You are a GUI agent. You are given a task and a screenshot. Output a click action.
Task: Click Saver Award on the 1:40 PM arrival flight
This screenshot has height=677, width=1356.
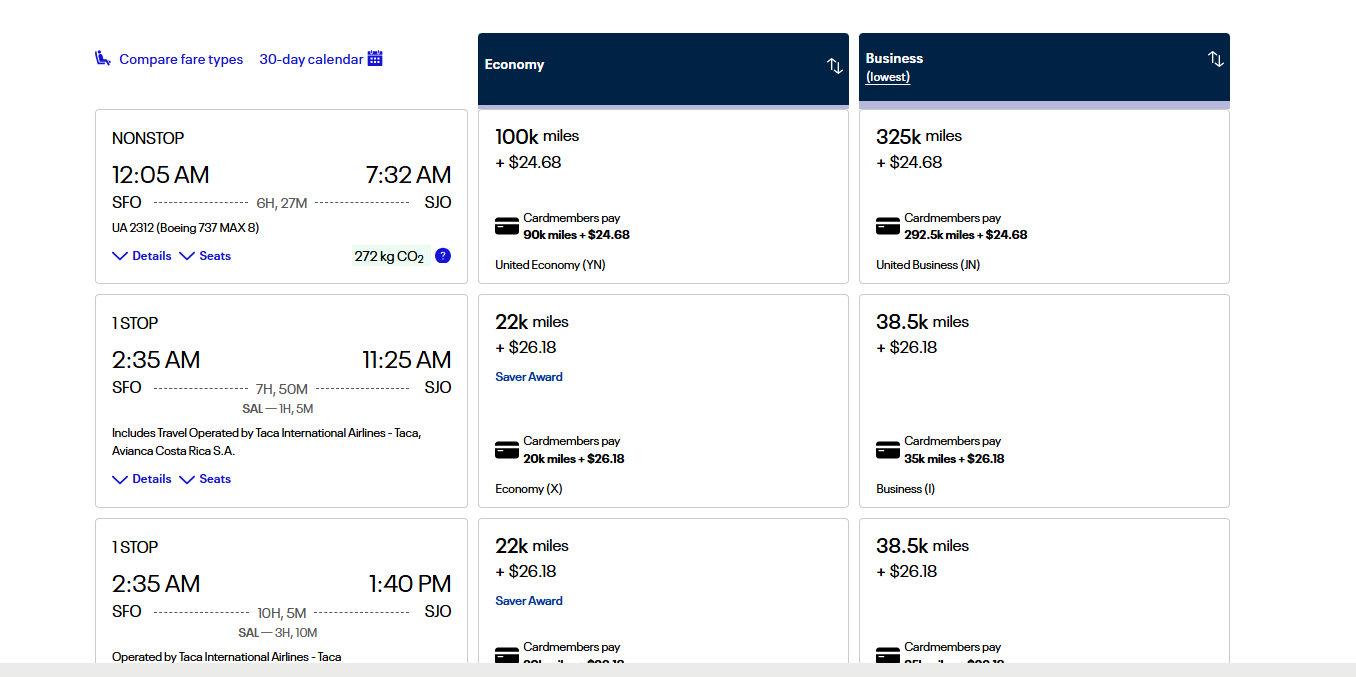[529, 600]
